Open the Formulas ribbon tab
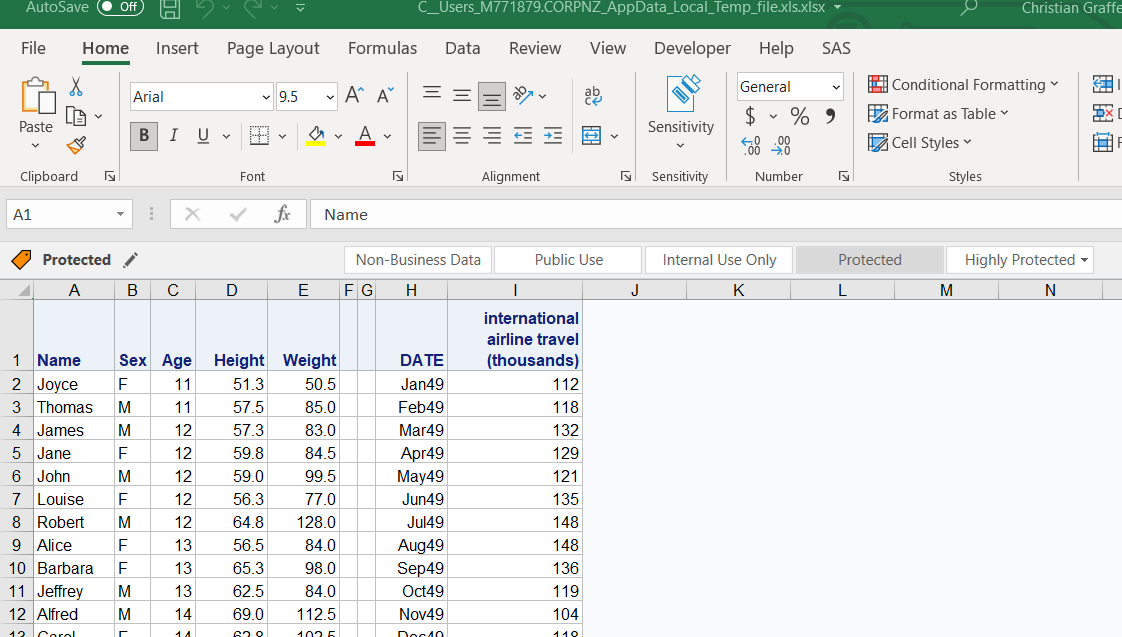 click(x=382, y=48)
